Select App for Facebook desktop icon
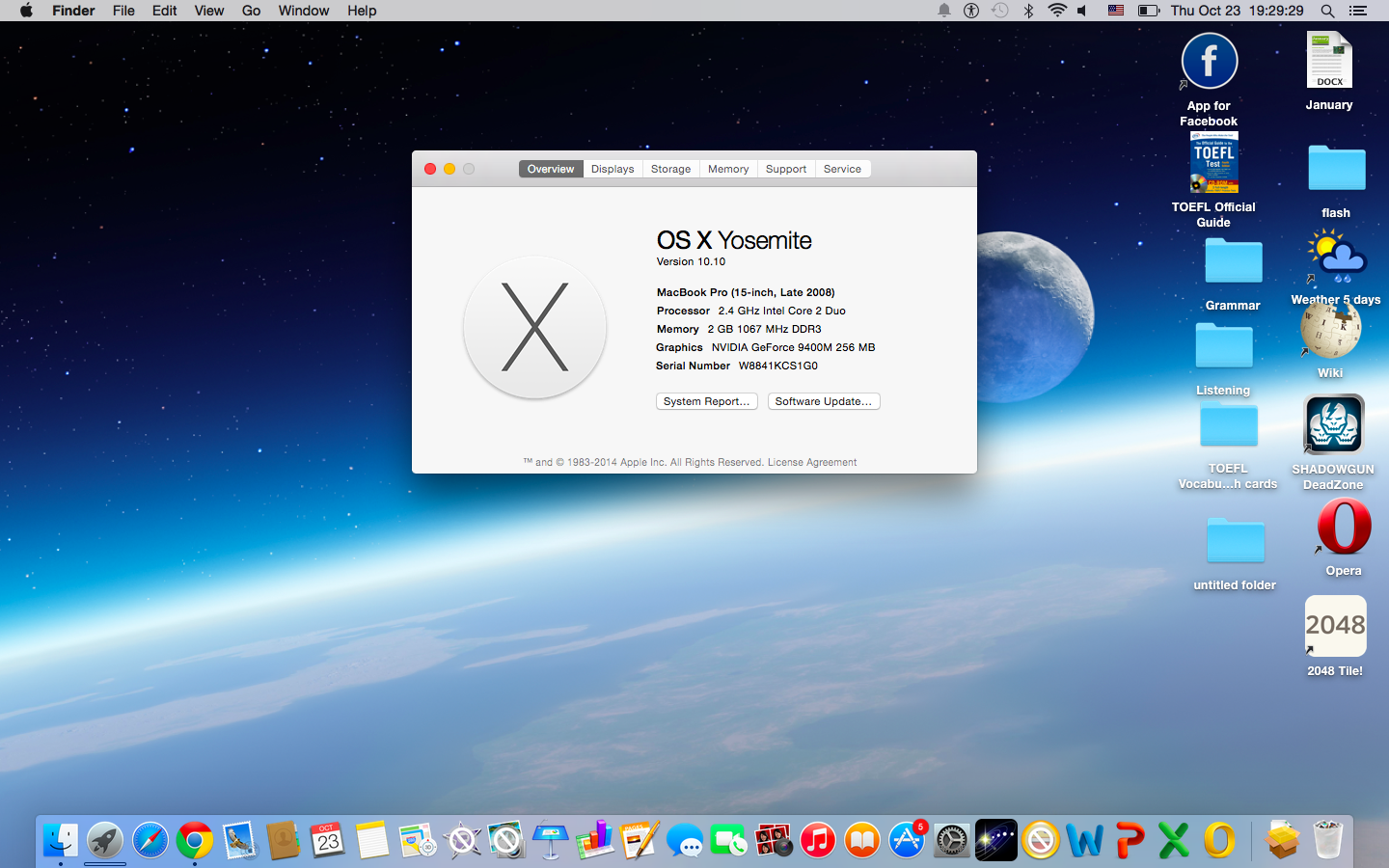The width and height of the screenshot is (1389, 868). tap(1209, 62)
